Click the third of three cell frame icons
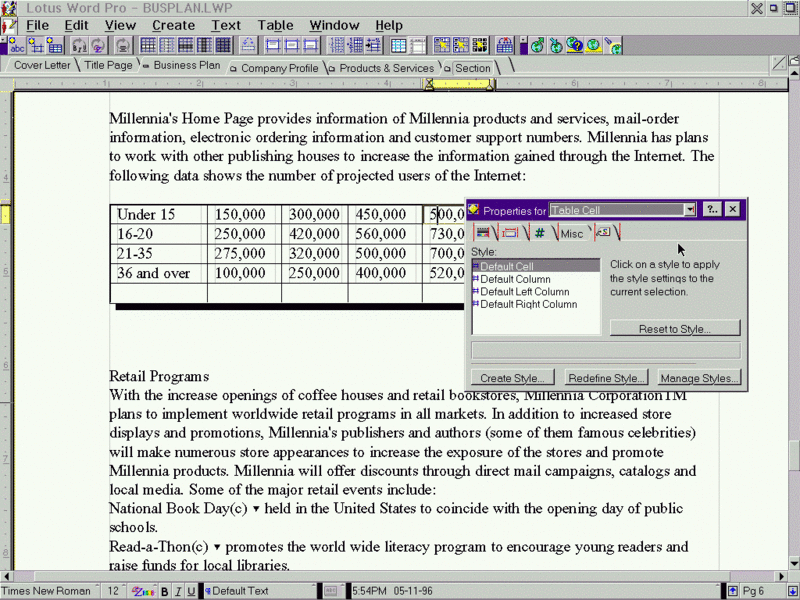Image resolution: width=800 pixels, height=600 pixels. coord(311,46)
